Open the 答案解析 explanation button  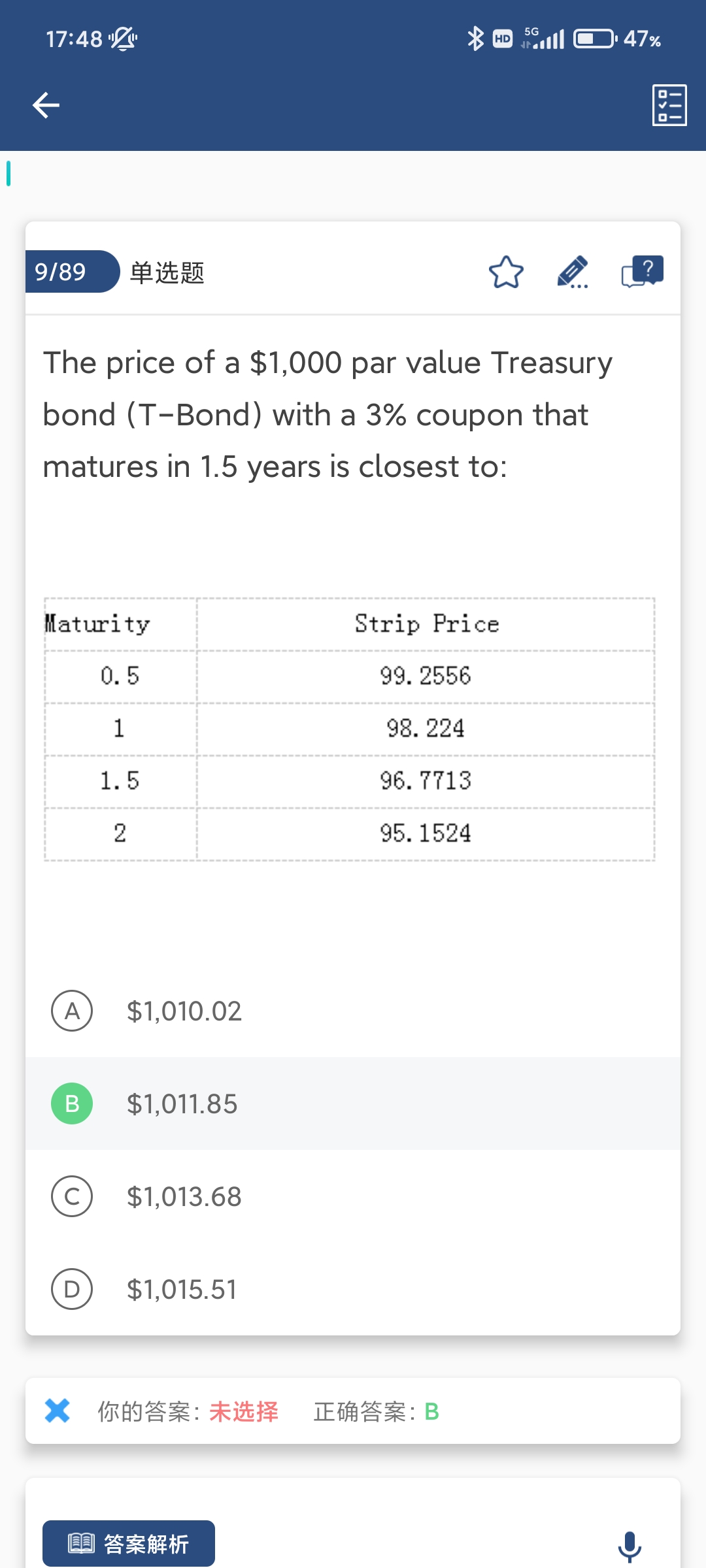pos(129,1543)
